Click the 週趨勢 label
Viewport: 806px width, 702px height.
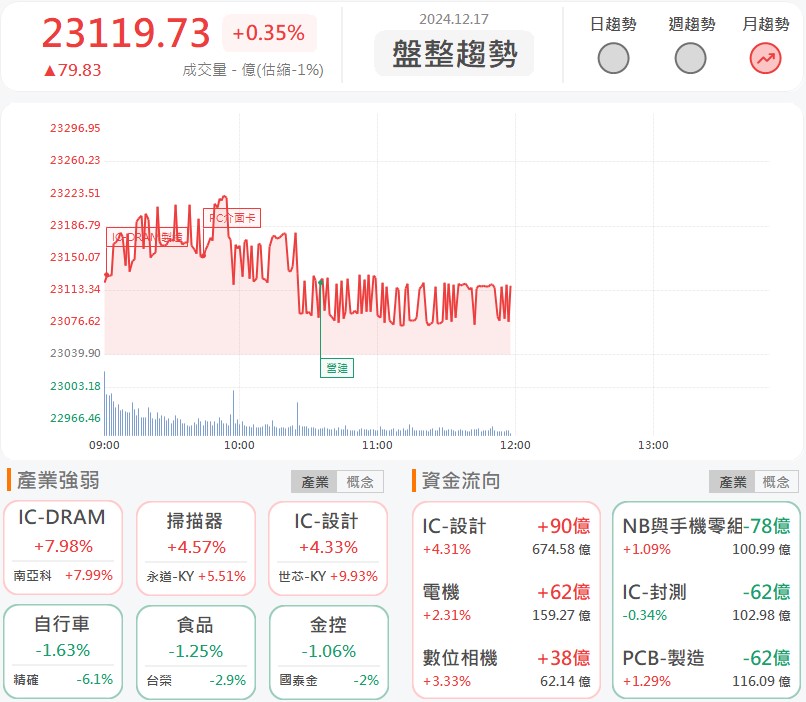pyautogui.click(x=691, y=24)
